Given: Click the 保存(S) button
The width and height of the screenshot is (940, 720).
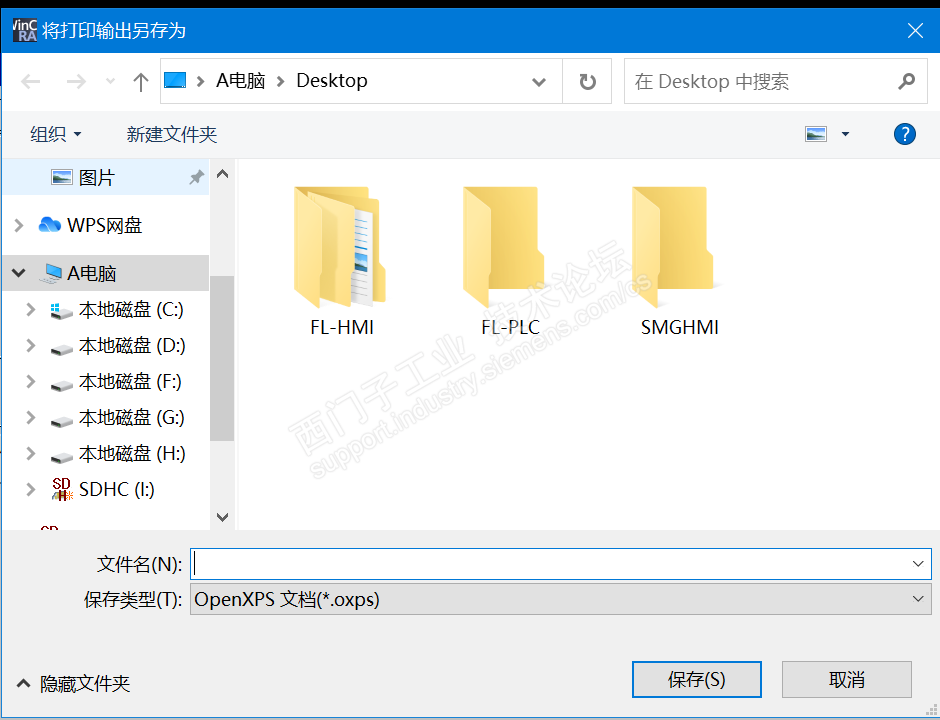Looking at the screenshot, I should [x=697, y=679].
